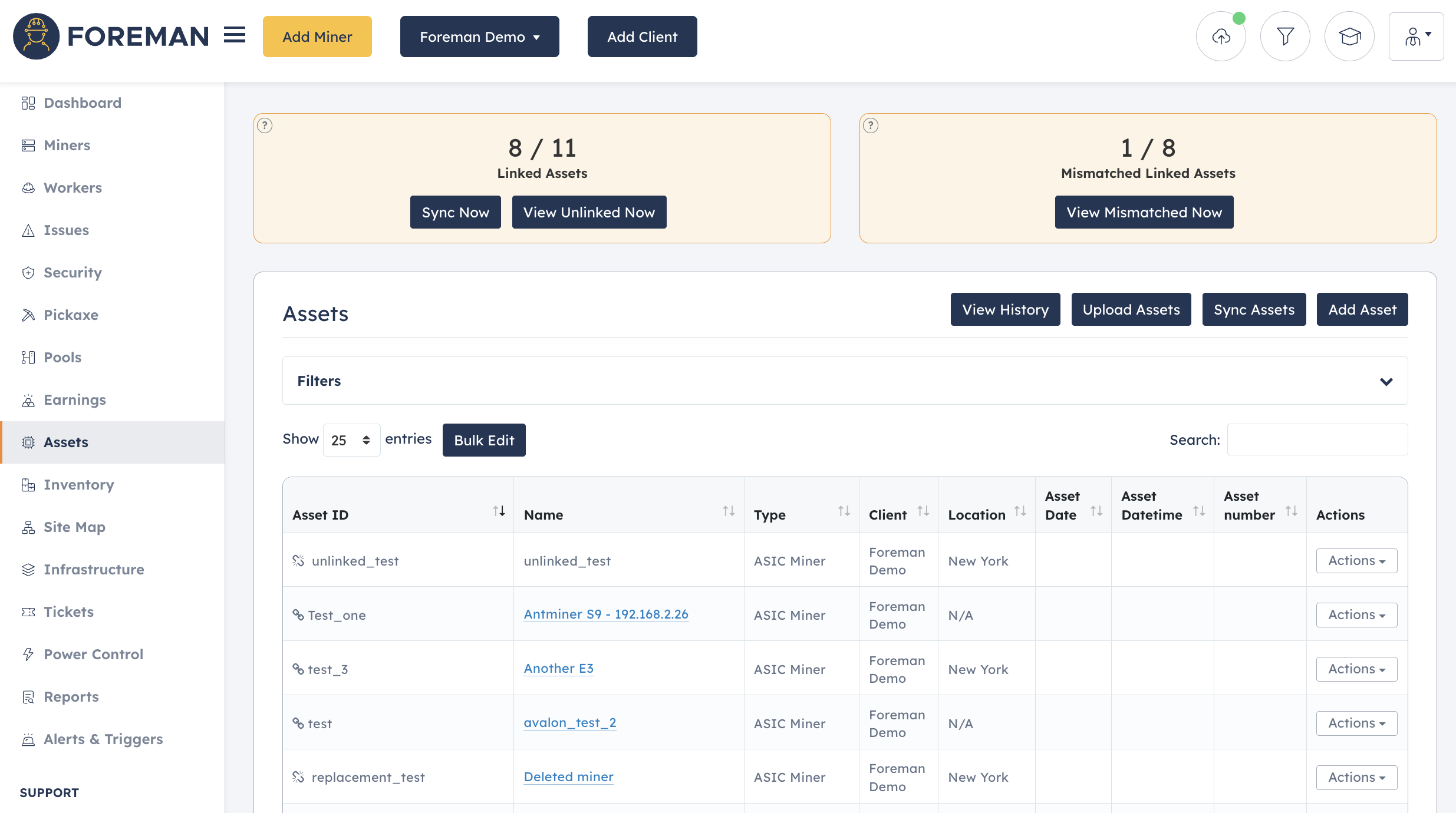Open Tickets in the sidebar
The height and width of the screenshot is (813, 1456).
[x=112, y=612]
